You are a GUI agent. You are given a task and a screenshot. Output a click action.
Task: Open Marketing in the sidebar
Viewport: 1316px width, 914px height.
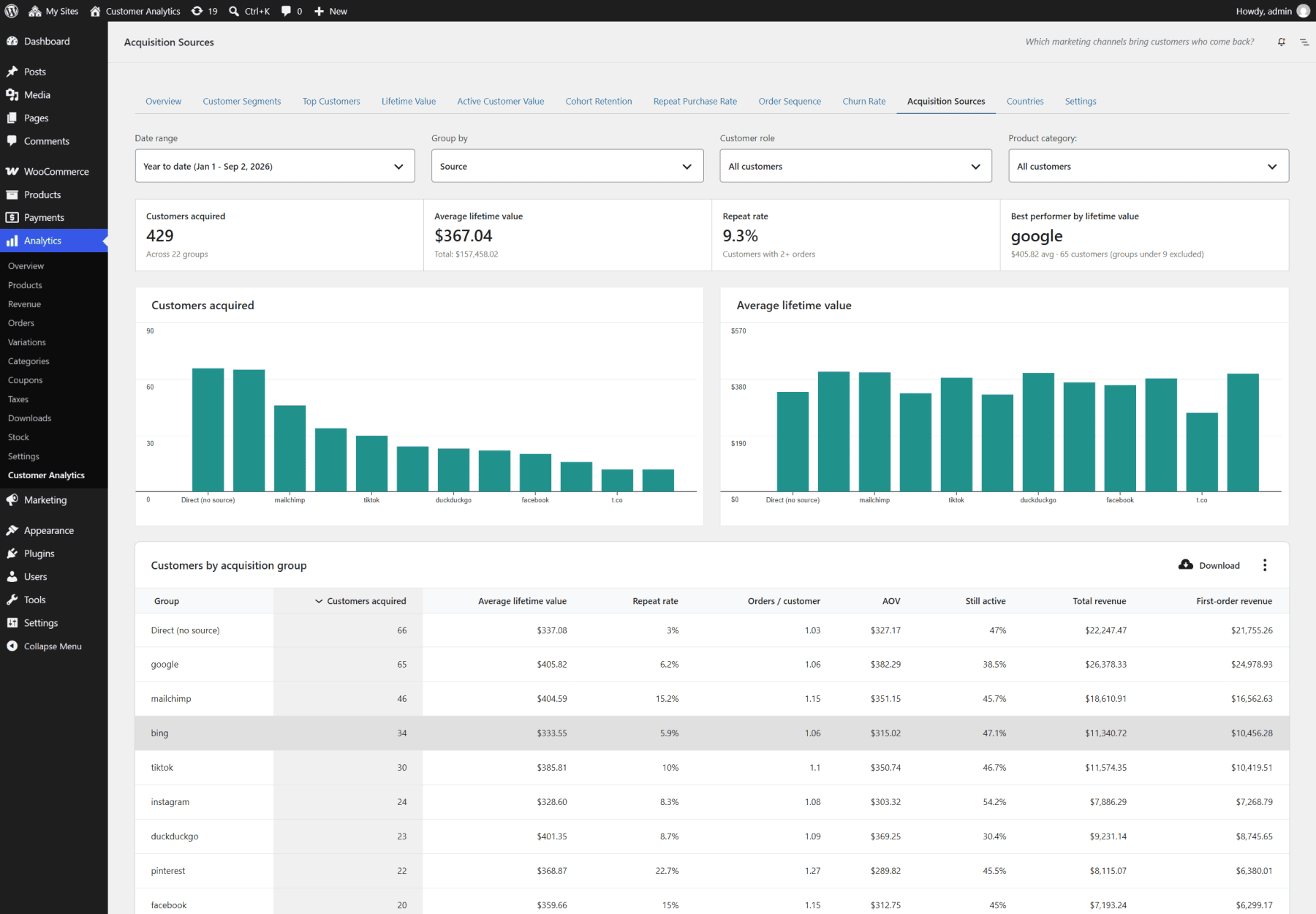[x=54, y=499]
